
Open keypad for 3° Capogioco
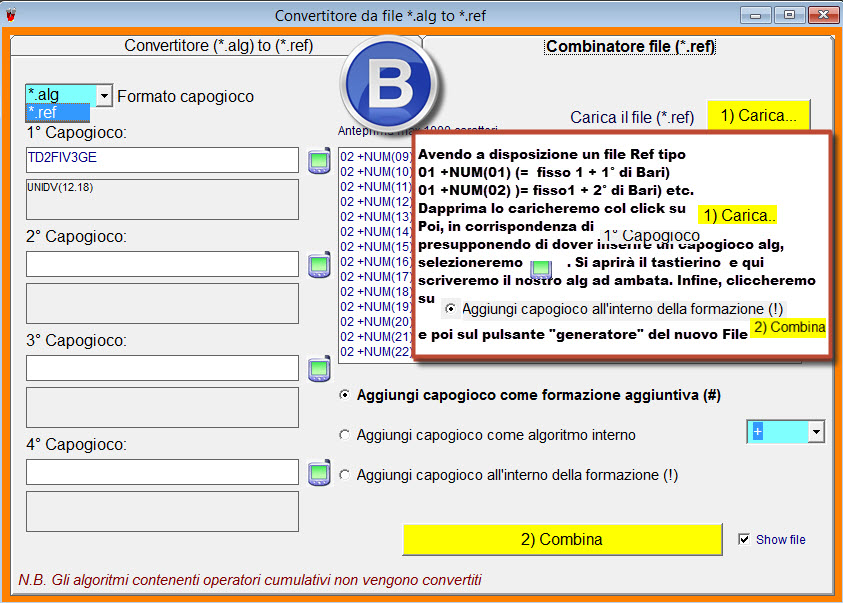pos(319,369)
